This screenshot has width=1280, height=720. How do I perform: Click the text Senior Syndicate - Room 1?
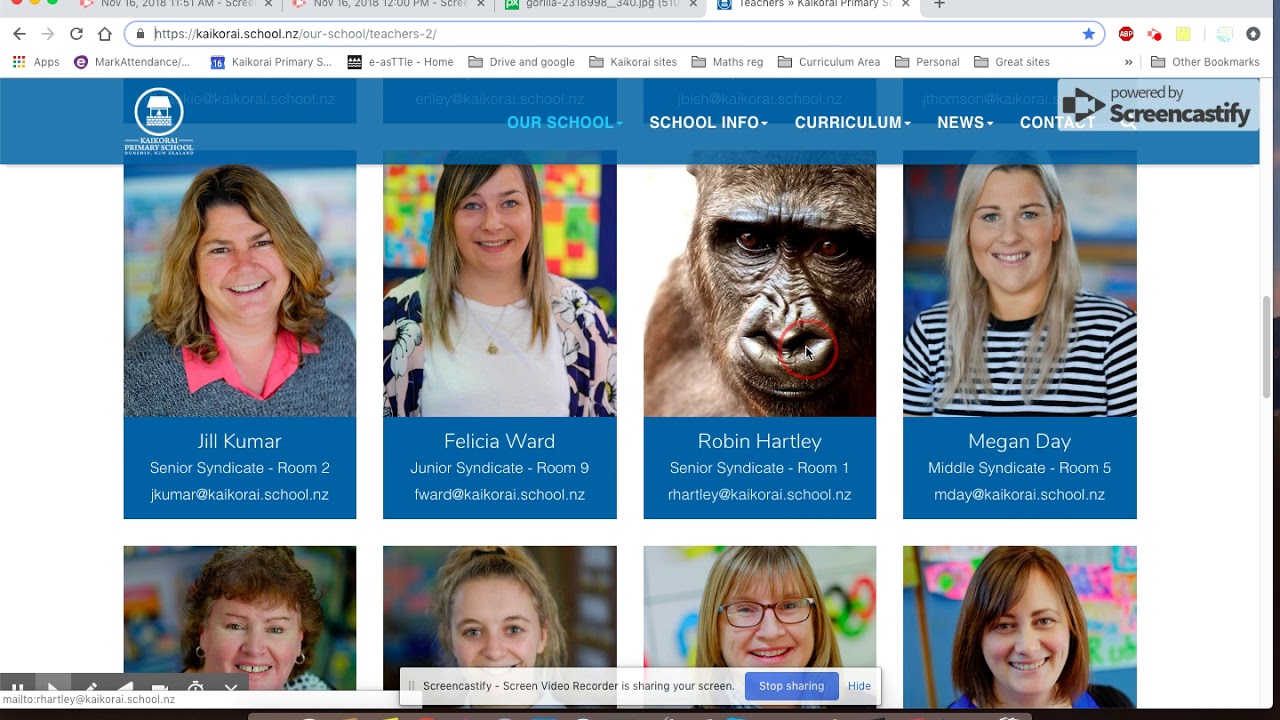pyautogui.click(x=760, y=468)
